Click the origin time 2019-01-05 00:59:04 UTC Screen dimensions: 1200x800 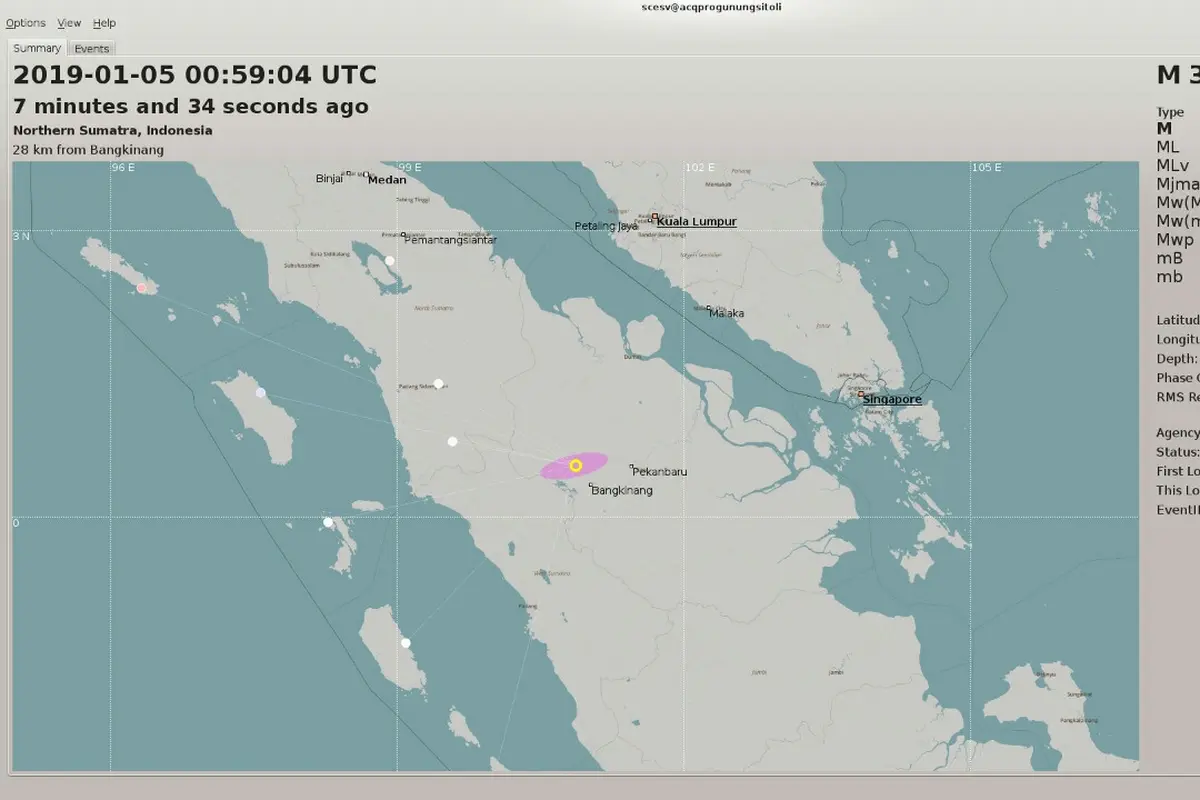(195, 75)
